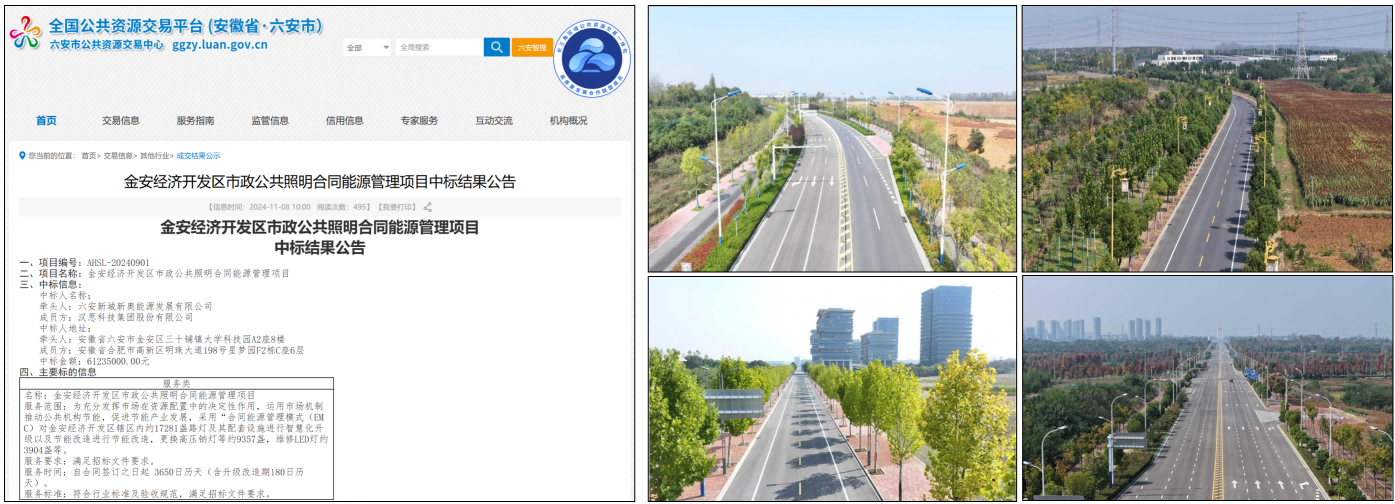Open 专家服务 from the navigation bar
This screenshot has height=504, width=1395.
[419, 121]
